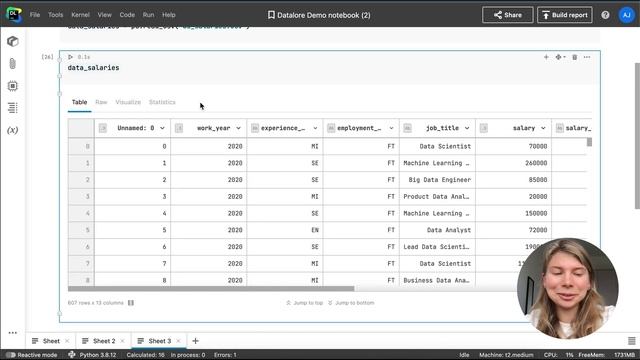
Task: Click Jump to bottom link
Action: 351,303
